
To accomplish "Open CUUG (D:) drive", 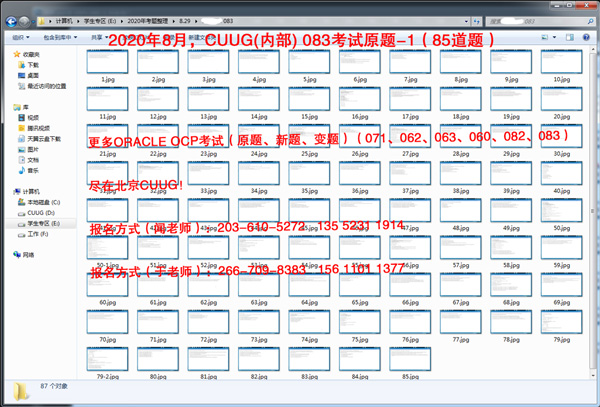I will click(36, 213).
